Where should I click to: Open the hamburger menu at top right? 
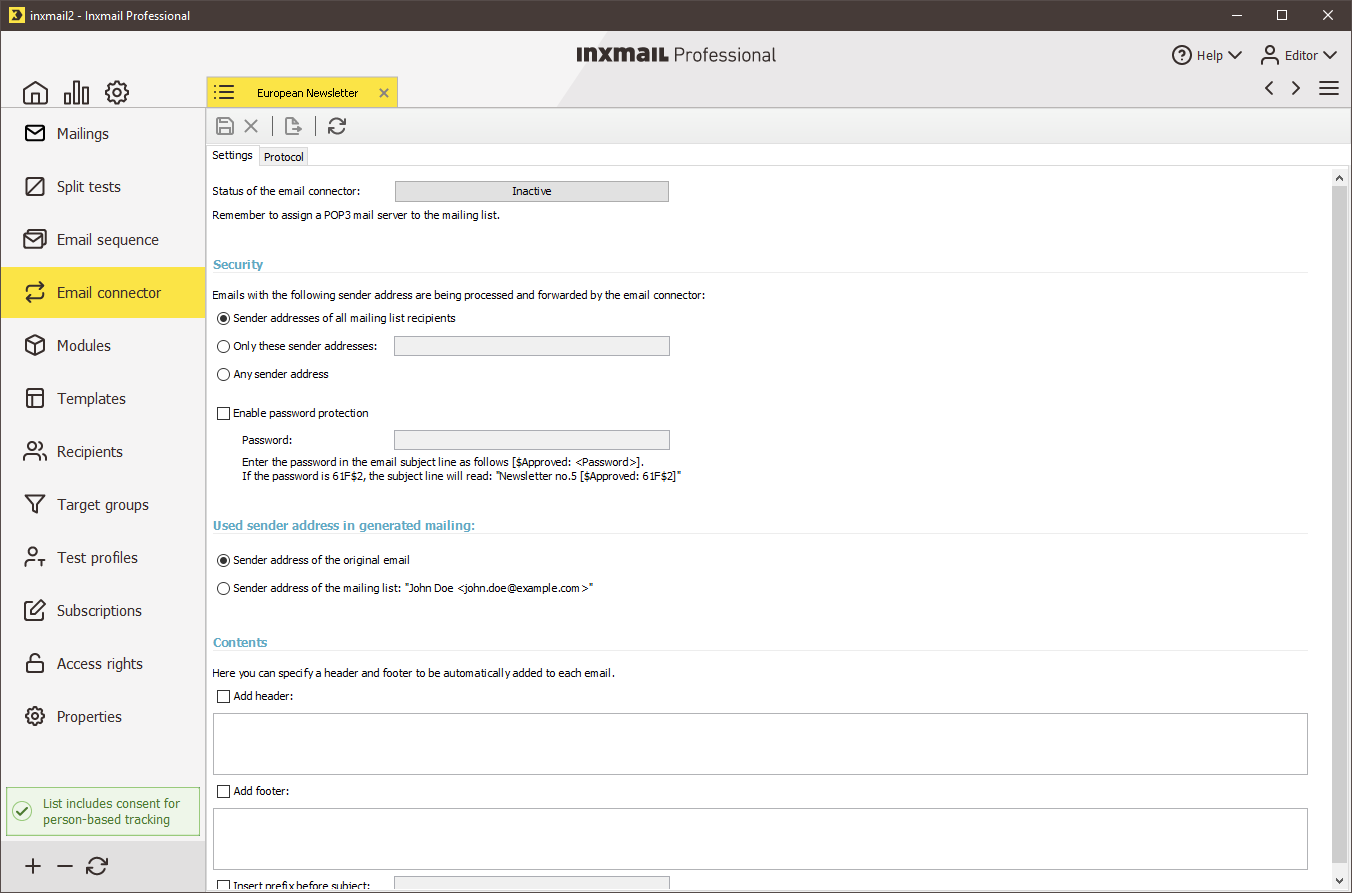pyautogui.click(x=1329, y=88)
